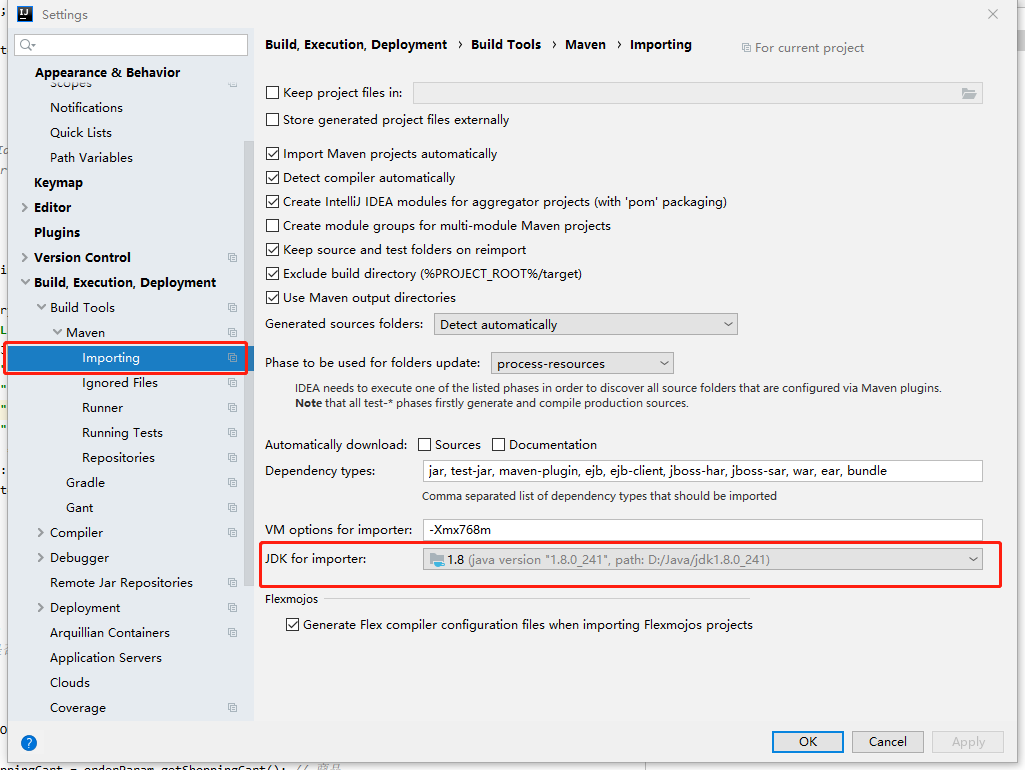Viewport: 1025px width, 770px height.
Task: Click the project-level icon on Importing row
Action: point(232,358)
